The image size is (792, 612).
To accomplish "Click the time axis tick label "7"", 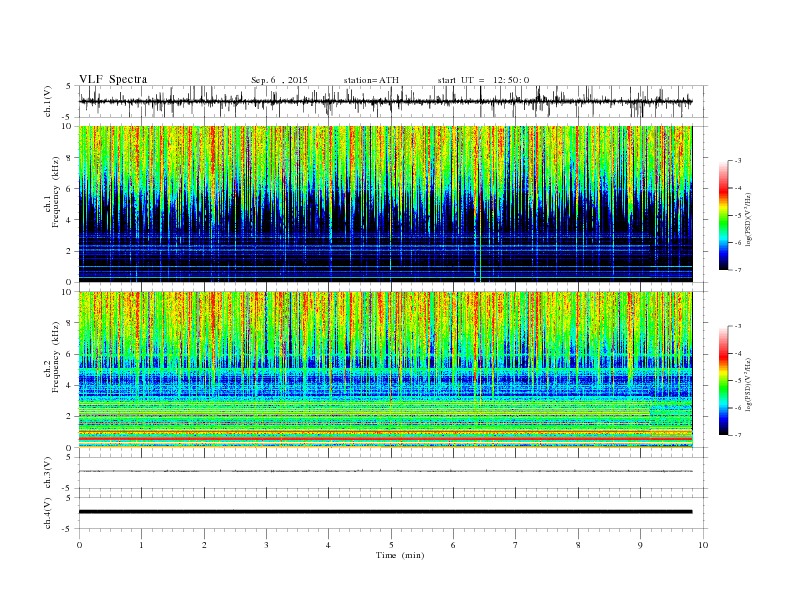I will (516, 545).
